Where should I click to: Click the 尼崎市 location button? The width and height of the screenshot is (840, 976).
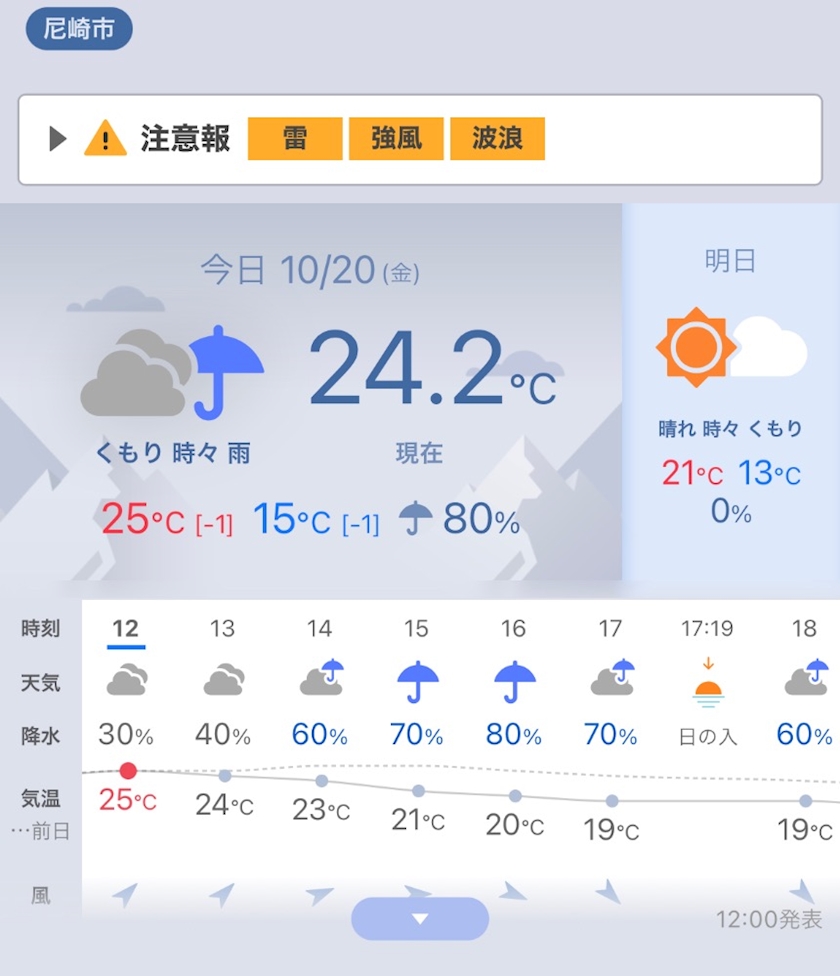pos(79,29)
